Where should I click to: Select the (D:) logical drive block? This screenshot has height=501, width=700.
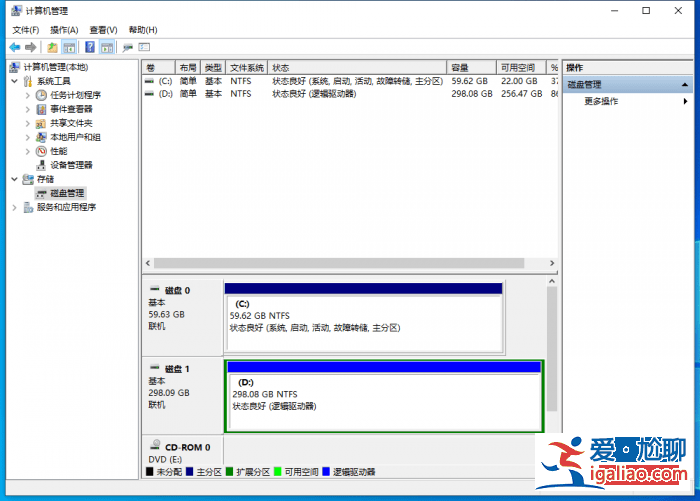pyautogui.click(x=384, y=397)
